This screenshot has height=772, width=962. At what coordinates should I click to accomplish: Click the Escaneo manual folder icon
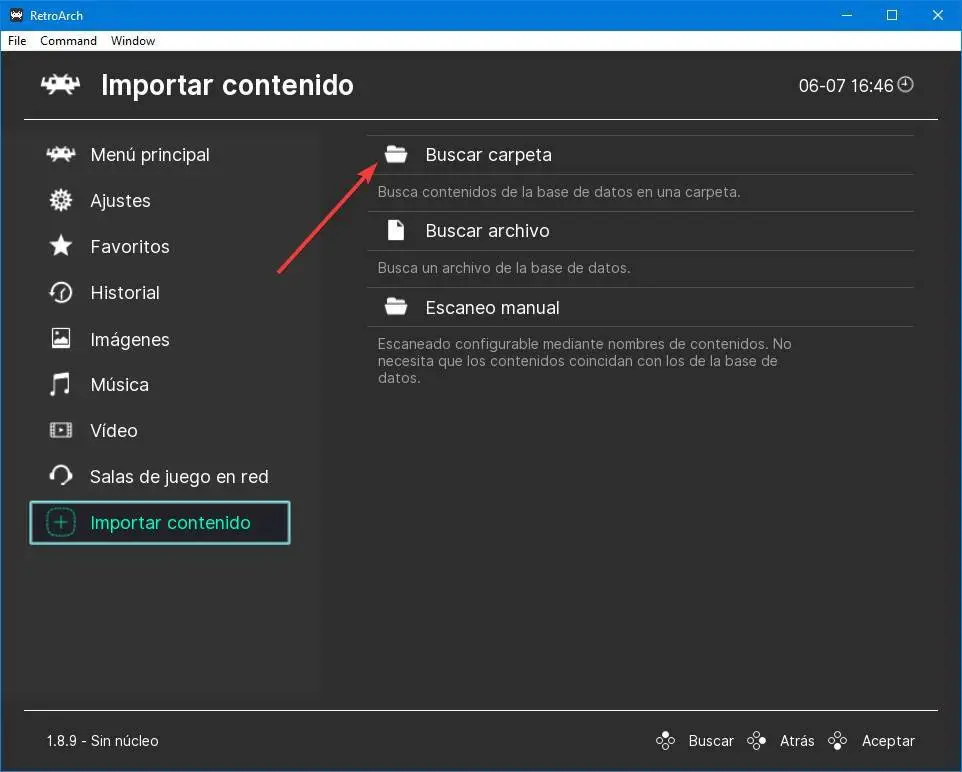[x=396, y=306]
